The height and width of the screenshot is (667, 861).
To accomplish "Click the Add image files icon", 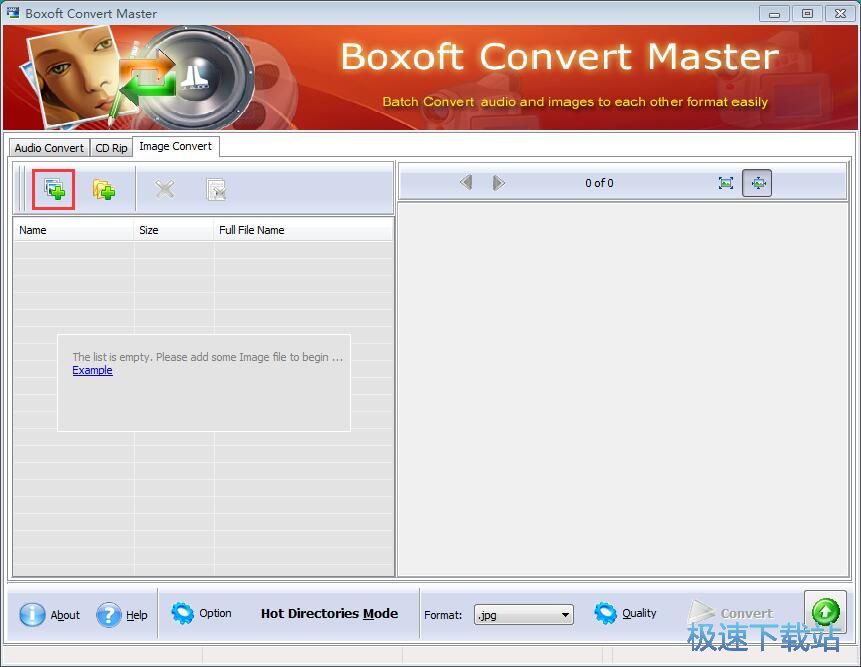I will coord(54,189).
